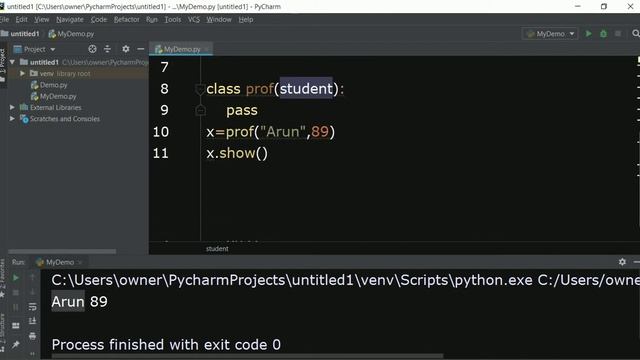The image size is (640, 360).
Task: Open the Favorites side tool window
Action: [2, 278]
